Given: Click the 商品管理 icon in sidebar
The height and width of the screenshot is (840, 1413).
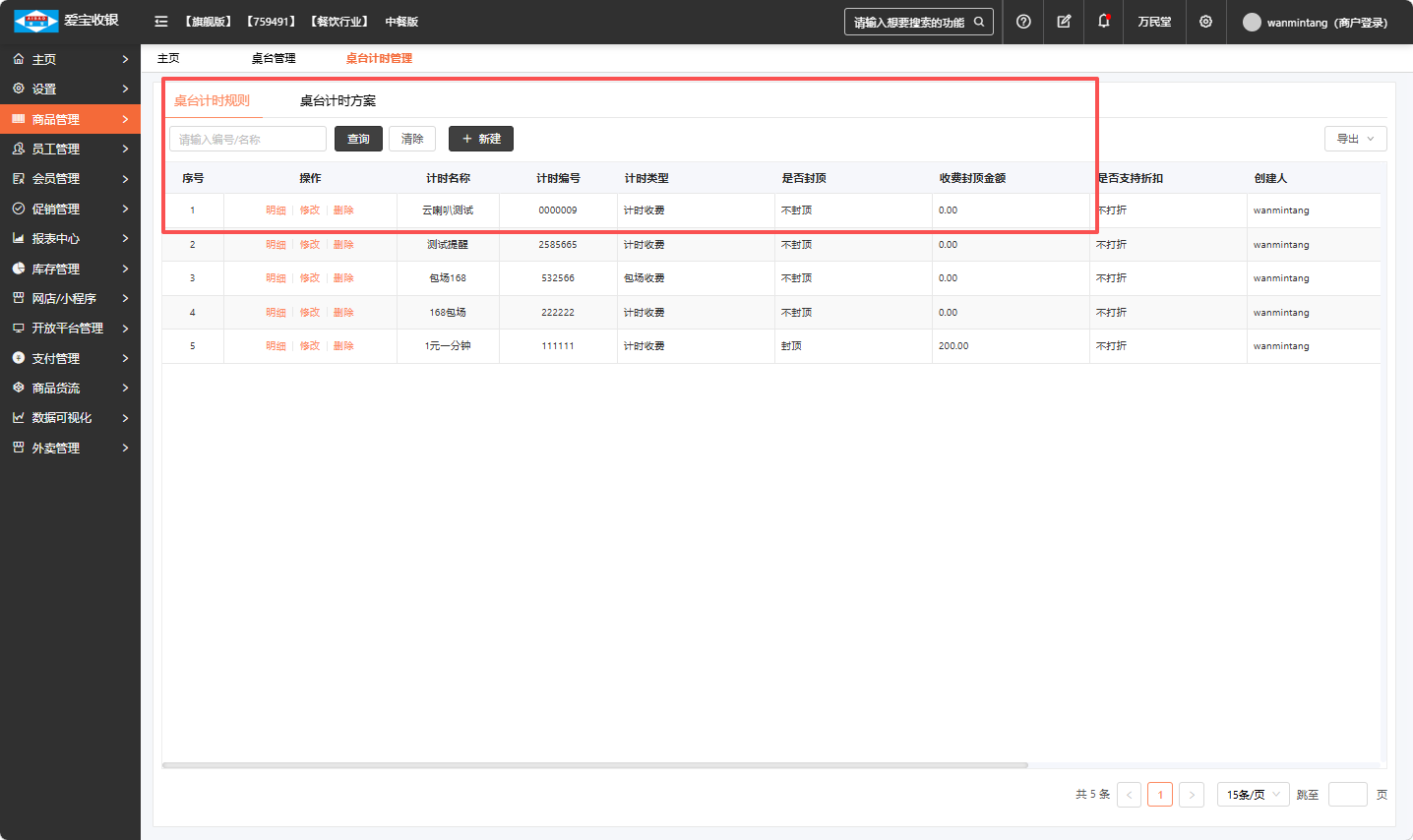Looking at the screenshot, I should [x=18, y=119].
